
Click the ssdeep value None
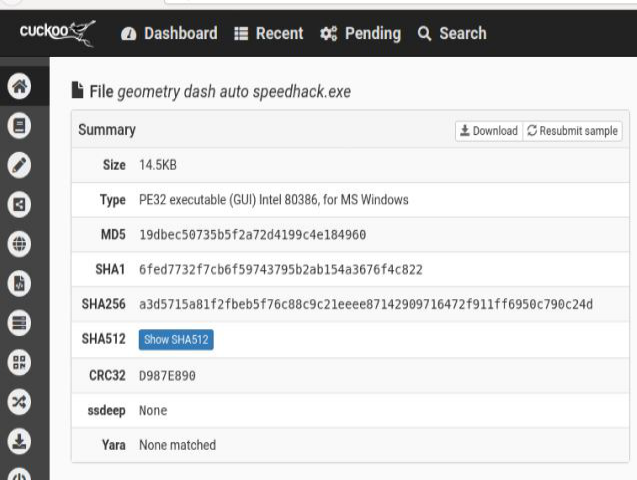(x=153, y=411)
